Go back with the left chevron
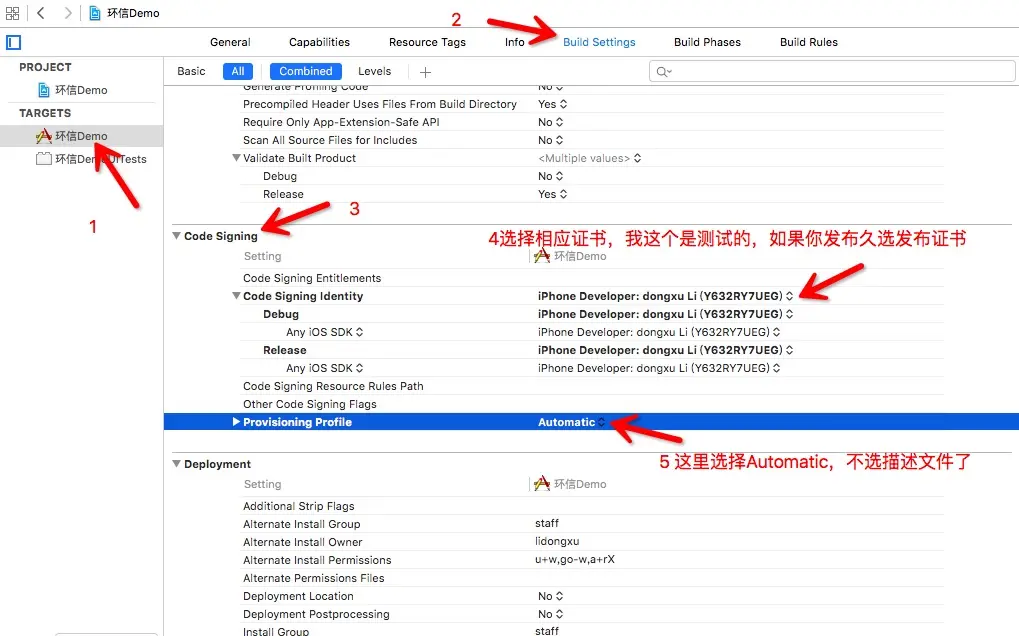The height and width of the screenshot is (636, 1019). point(41,13)
